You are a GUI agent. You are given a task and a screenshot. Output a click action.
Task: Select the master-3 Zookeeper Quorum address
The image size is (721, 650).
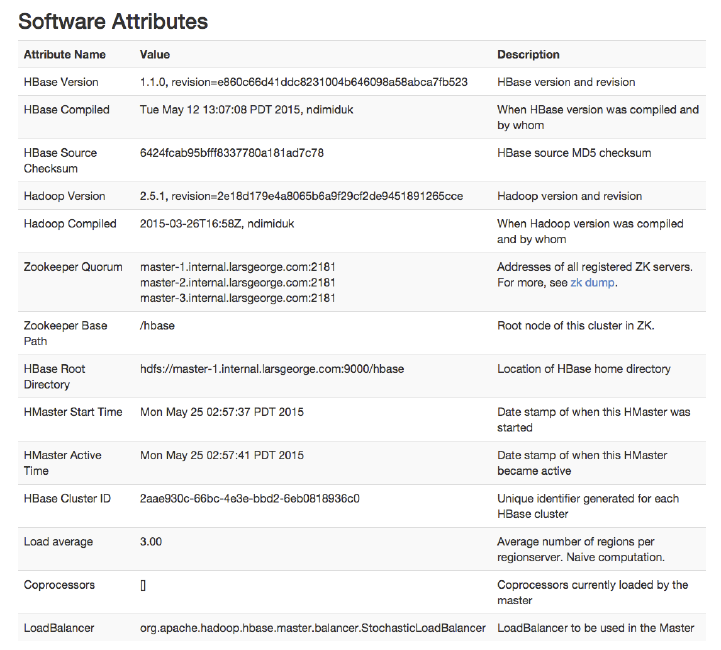click(x=237, y=298)
